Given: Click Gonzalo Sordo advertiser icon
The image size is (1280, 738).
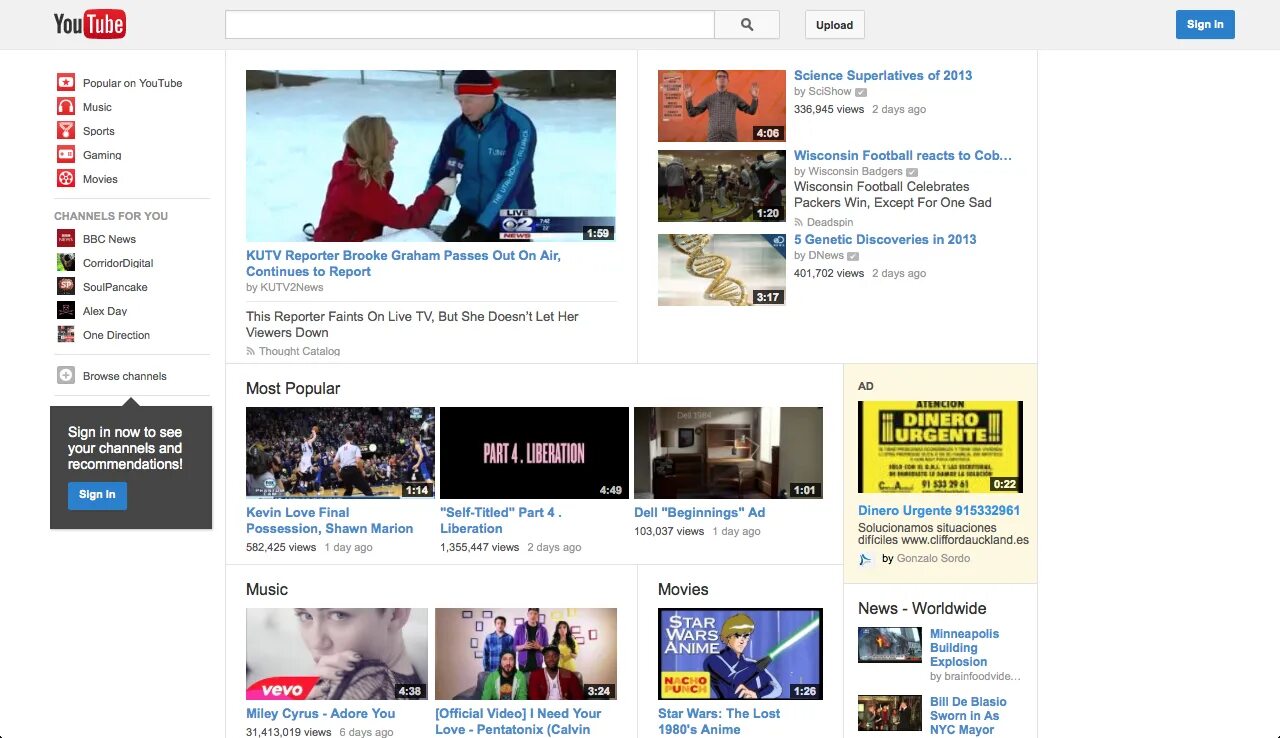Looking at the screenshot, I should coord(866,559).
